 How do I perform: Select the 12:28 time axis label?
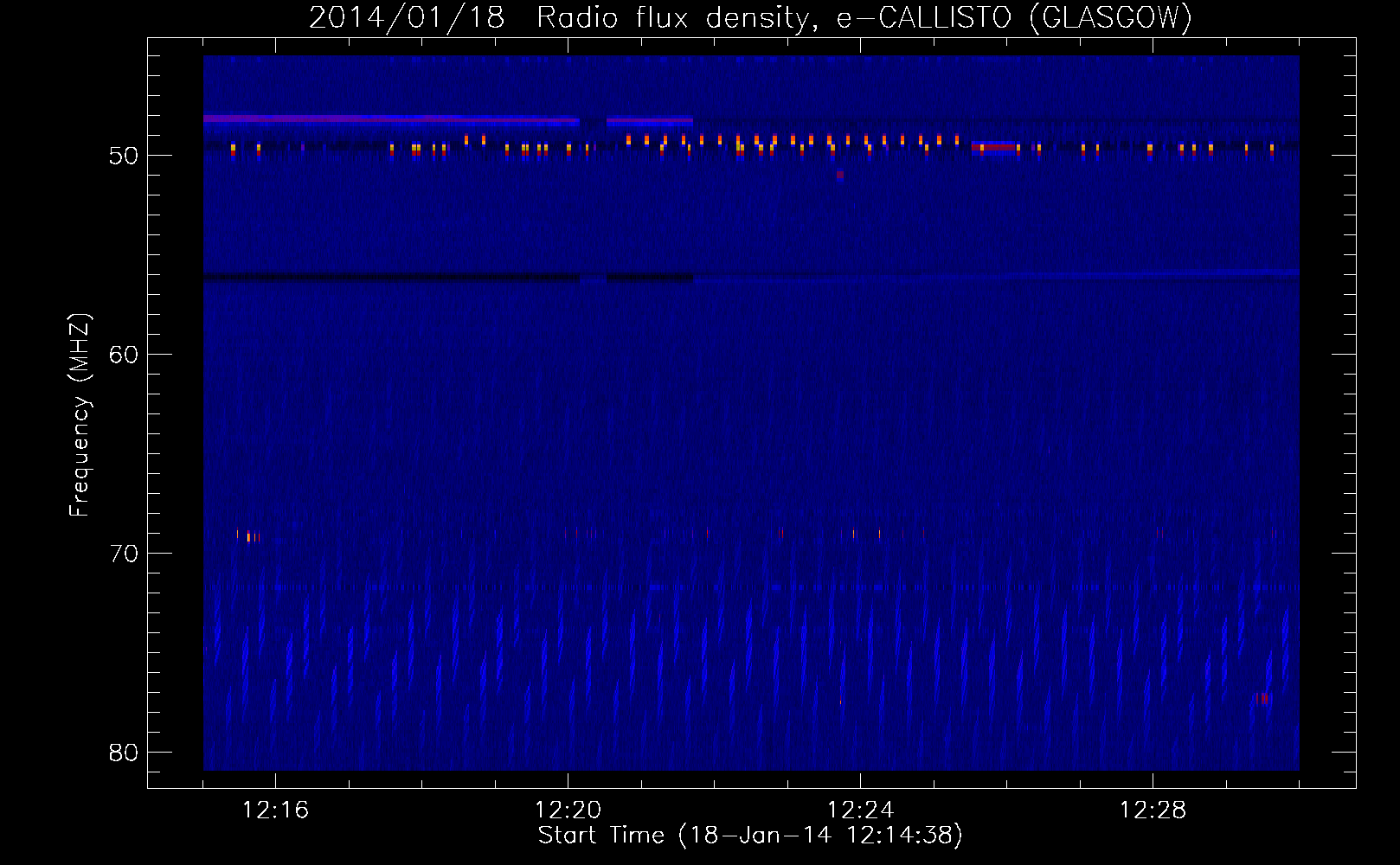coord(1153,810)
